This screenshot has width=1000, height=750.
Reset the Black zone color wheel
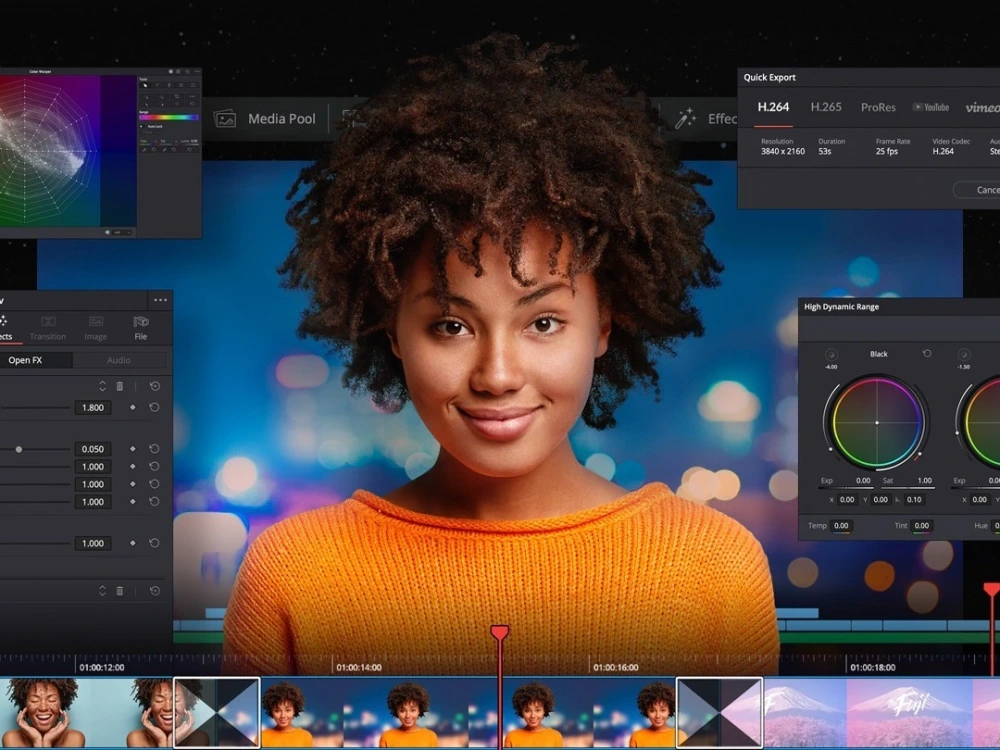point(927,353)
